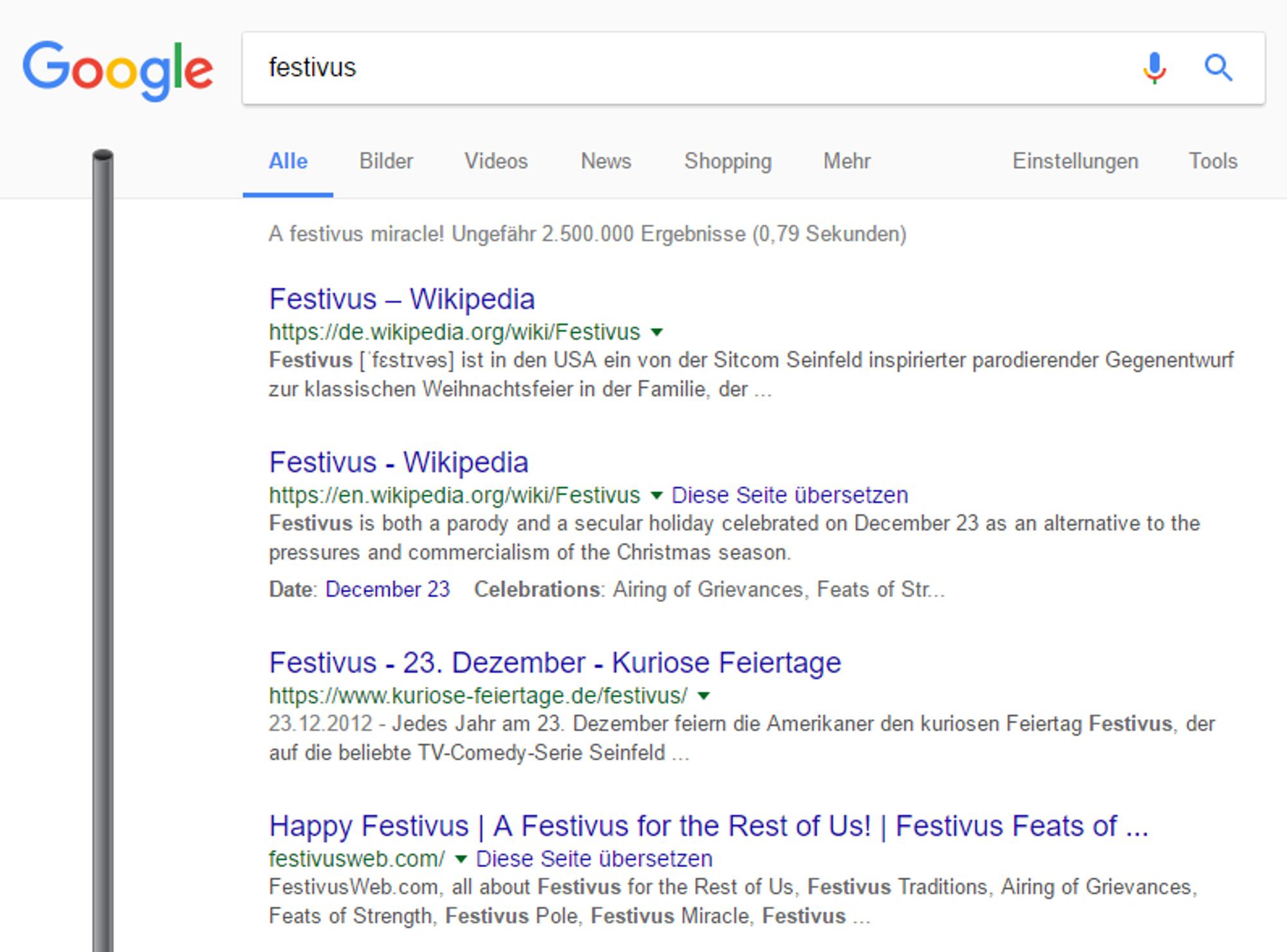1287x952 pixels.
Task: Expand dropdown arrow next to de.wikipedia.org URL
Action: tap(656, 333)
